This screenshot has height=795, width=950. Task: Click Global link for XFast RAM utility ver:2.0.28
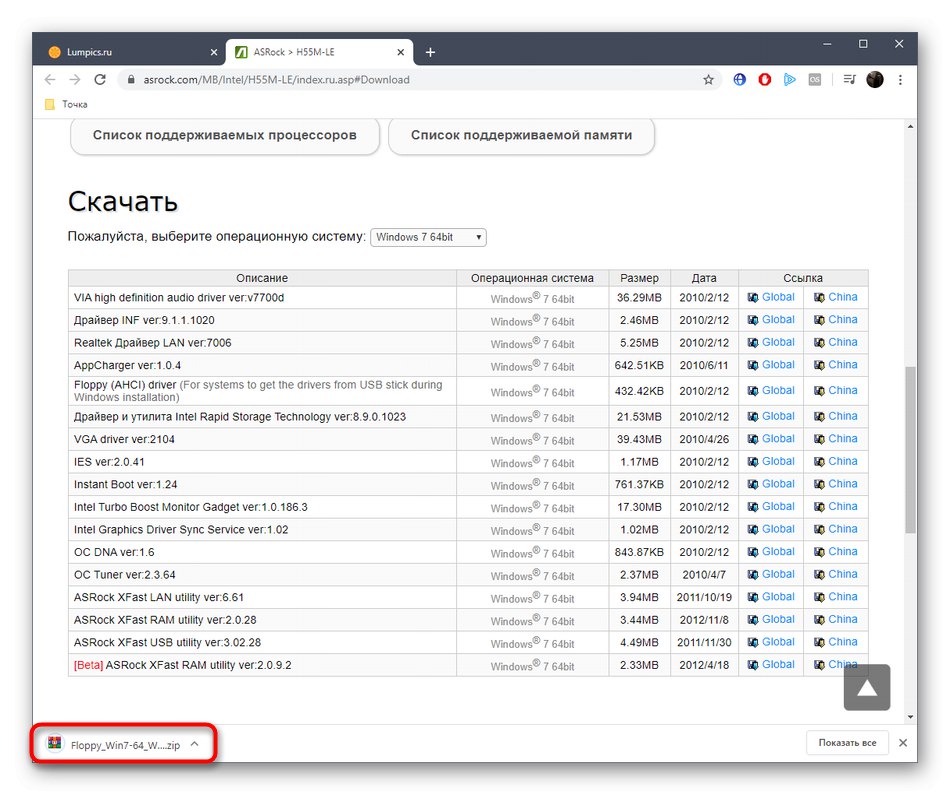(x=778, y=619)
